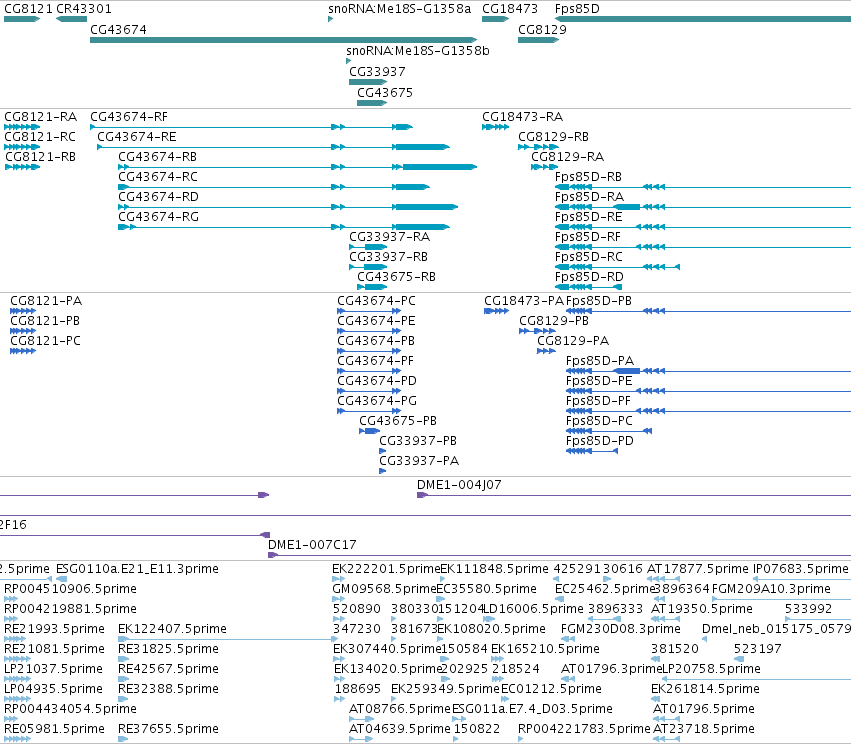This screenshot has height=744, width=851.
Task: Click transcript Fps85D-RD
Action: pyautogui.click(x=589, y=278)
